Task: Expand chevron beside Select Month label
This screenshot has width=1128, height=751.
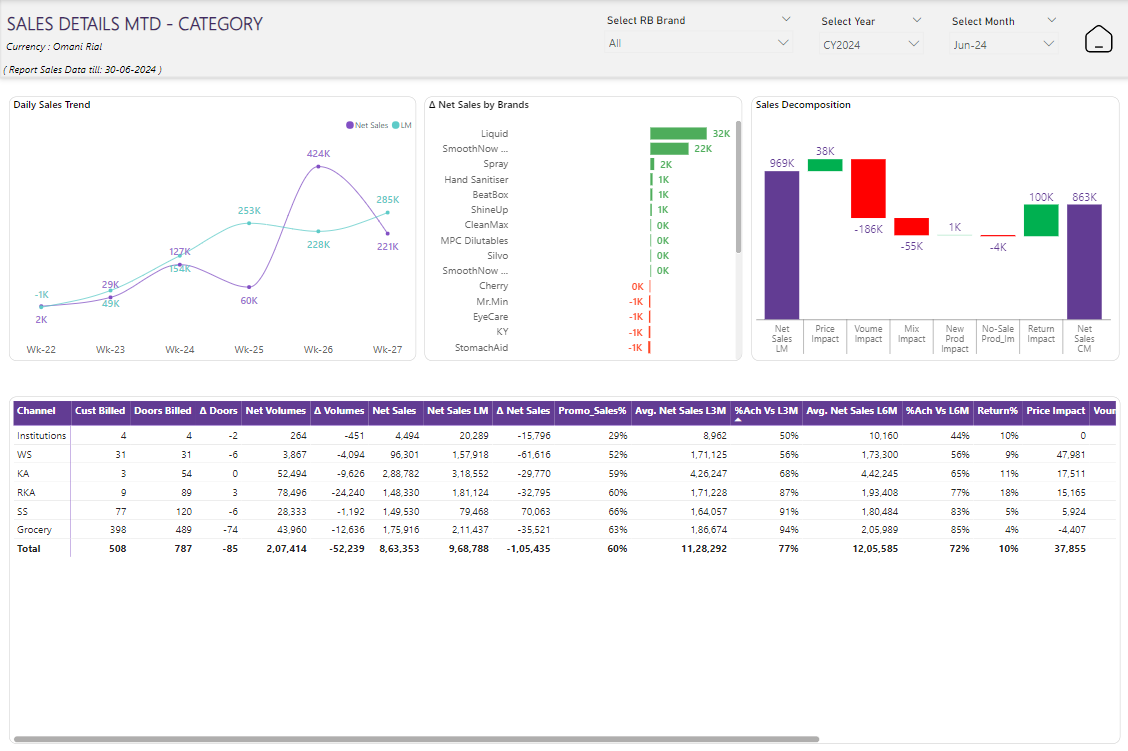Action: pos(1051,20)
